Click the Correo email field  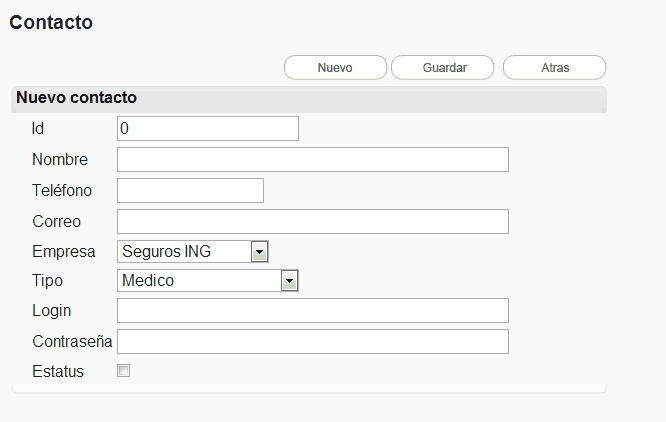[312, 221]
